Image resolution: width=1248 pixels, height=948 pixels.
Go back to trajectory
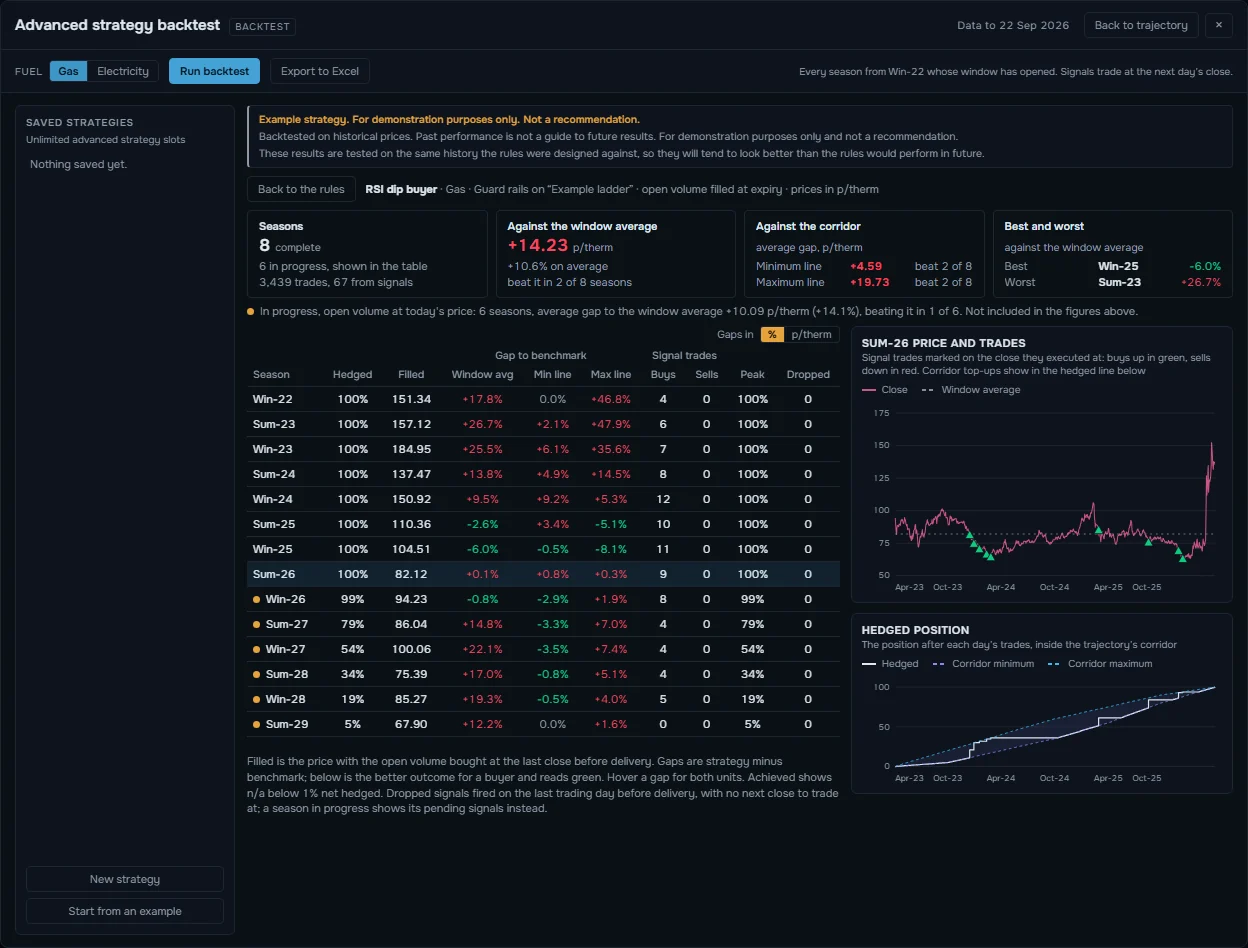1141,25
